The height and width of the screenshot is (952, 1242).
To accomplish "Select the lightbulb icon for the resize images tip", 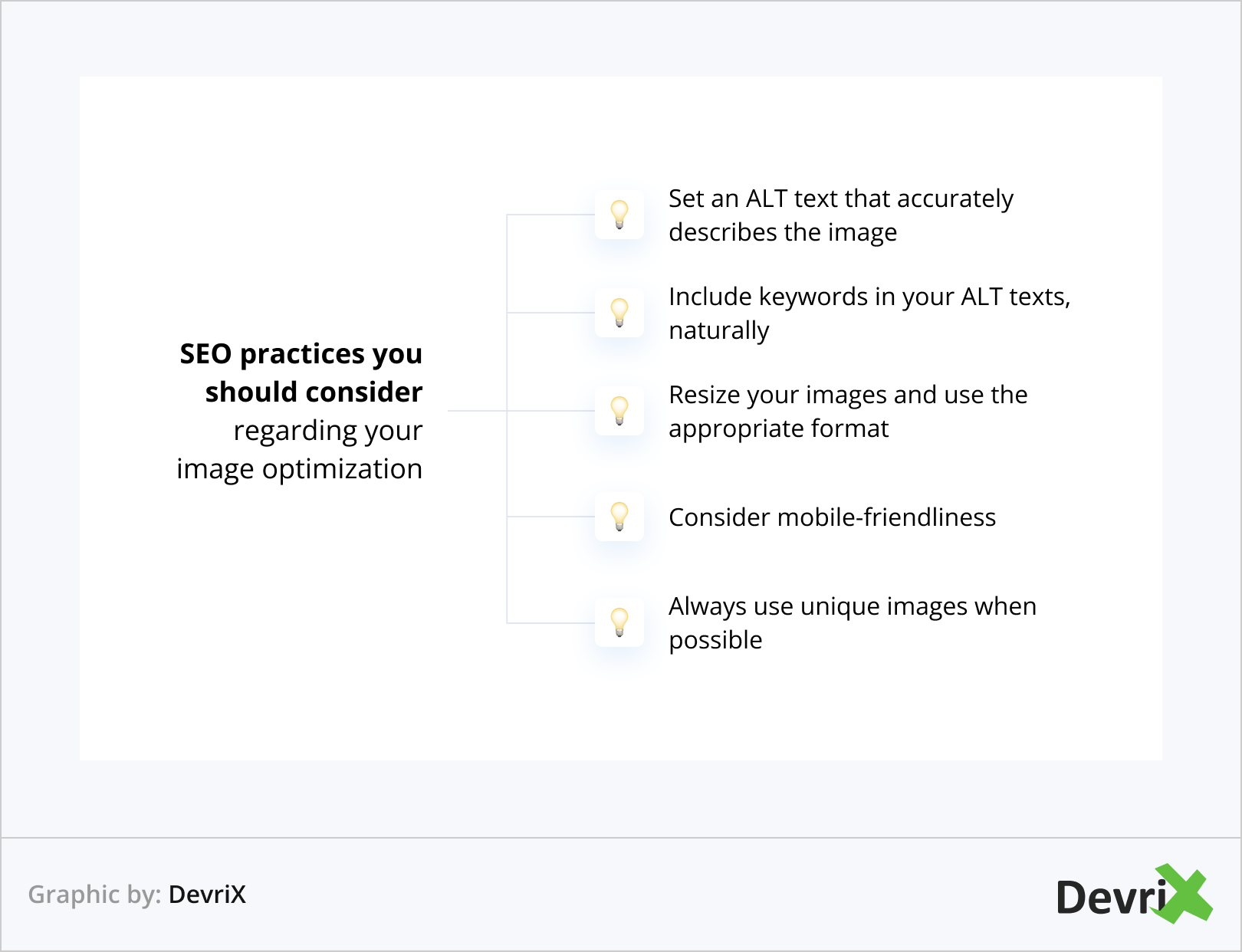I will coord(619,411).
